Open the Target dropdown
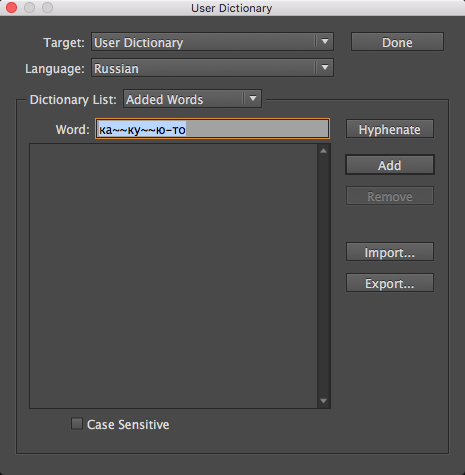465x475 pixels. 212,42
